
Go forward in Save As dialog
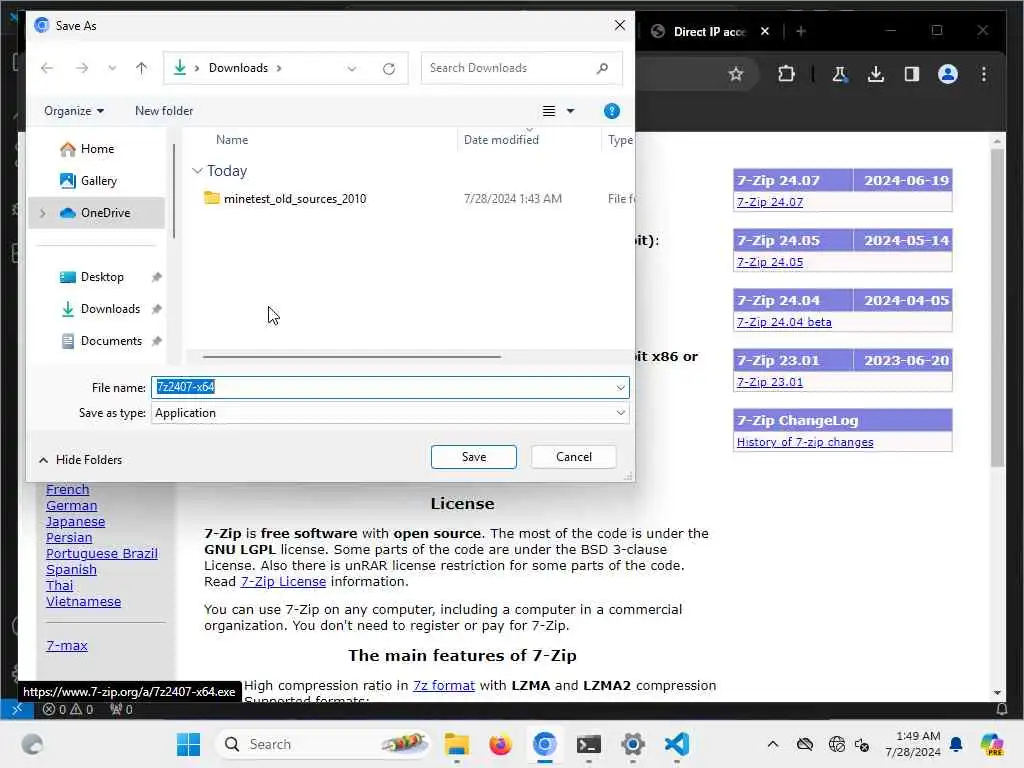[82, 68]
